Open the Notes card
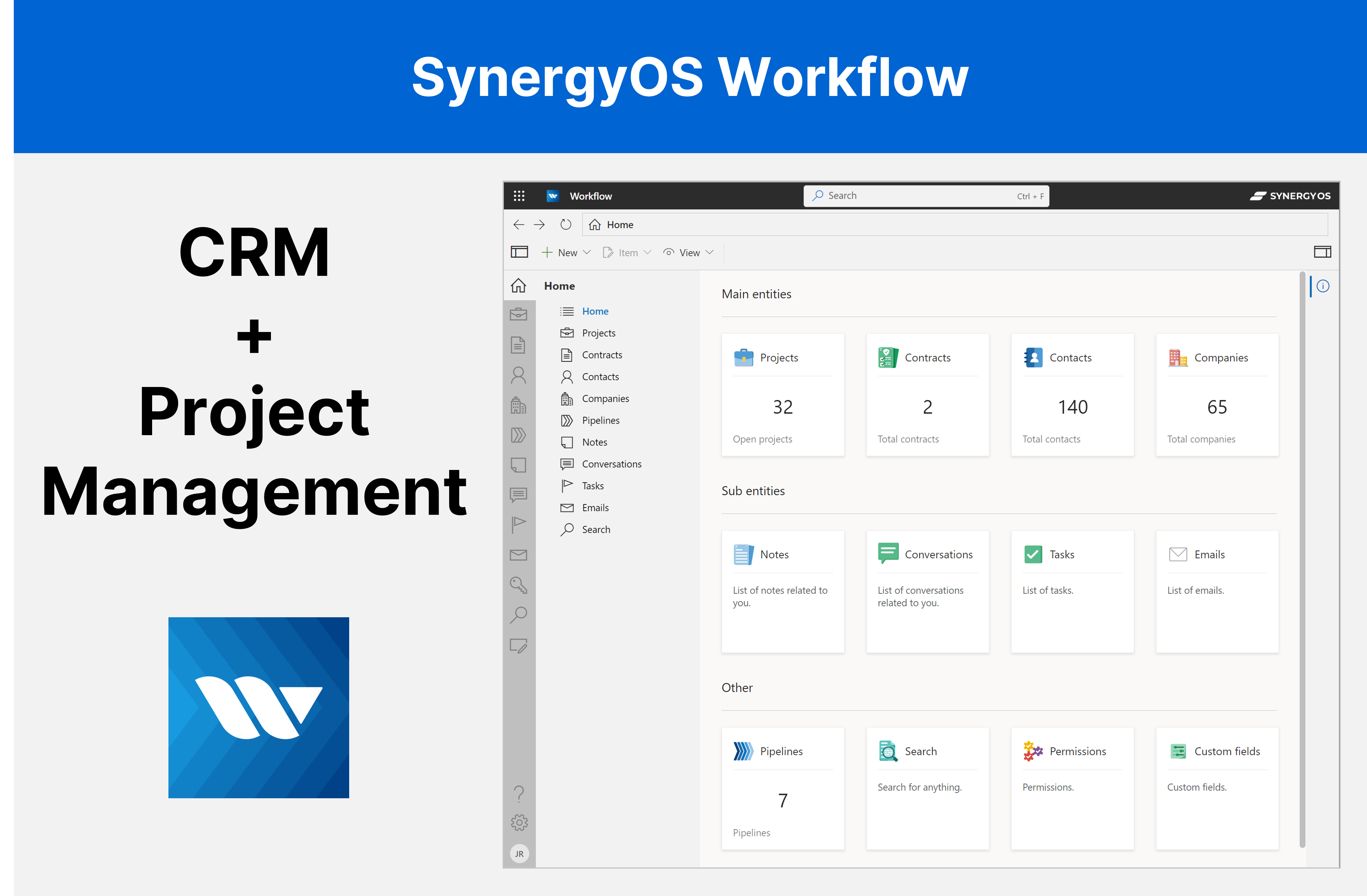 (x=783, y=592)
